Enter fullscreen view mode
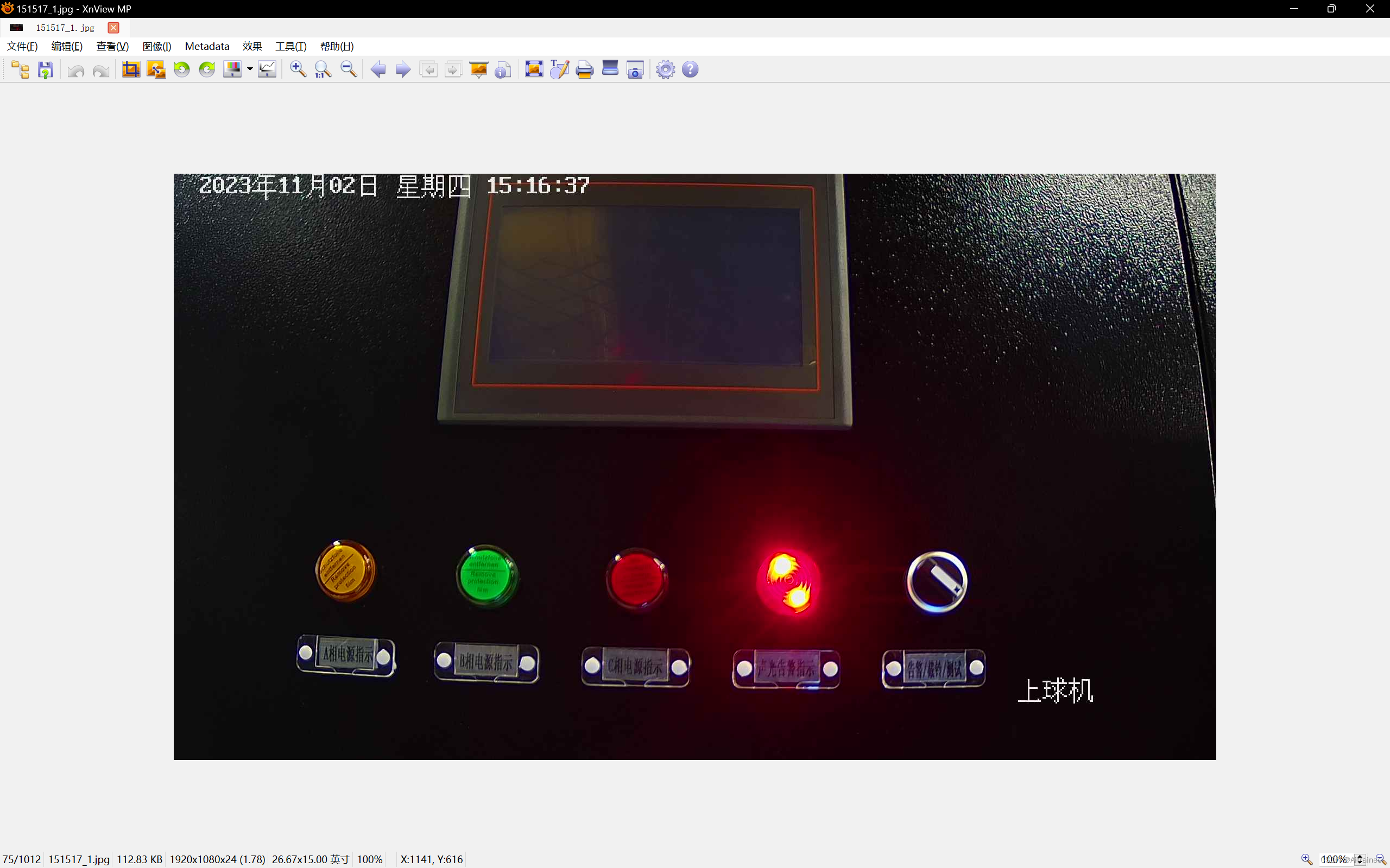Image resolution: width=1390 pixels, height=868 pixels. tap(534, 69)
